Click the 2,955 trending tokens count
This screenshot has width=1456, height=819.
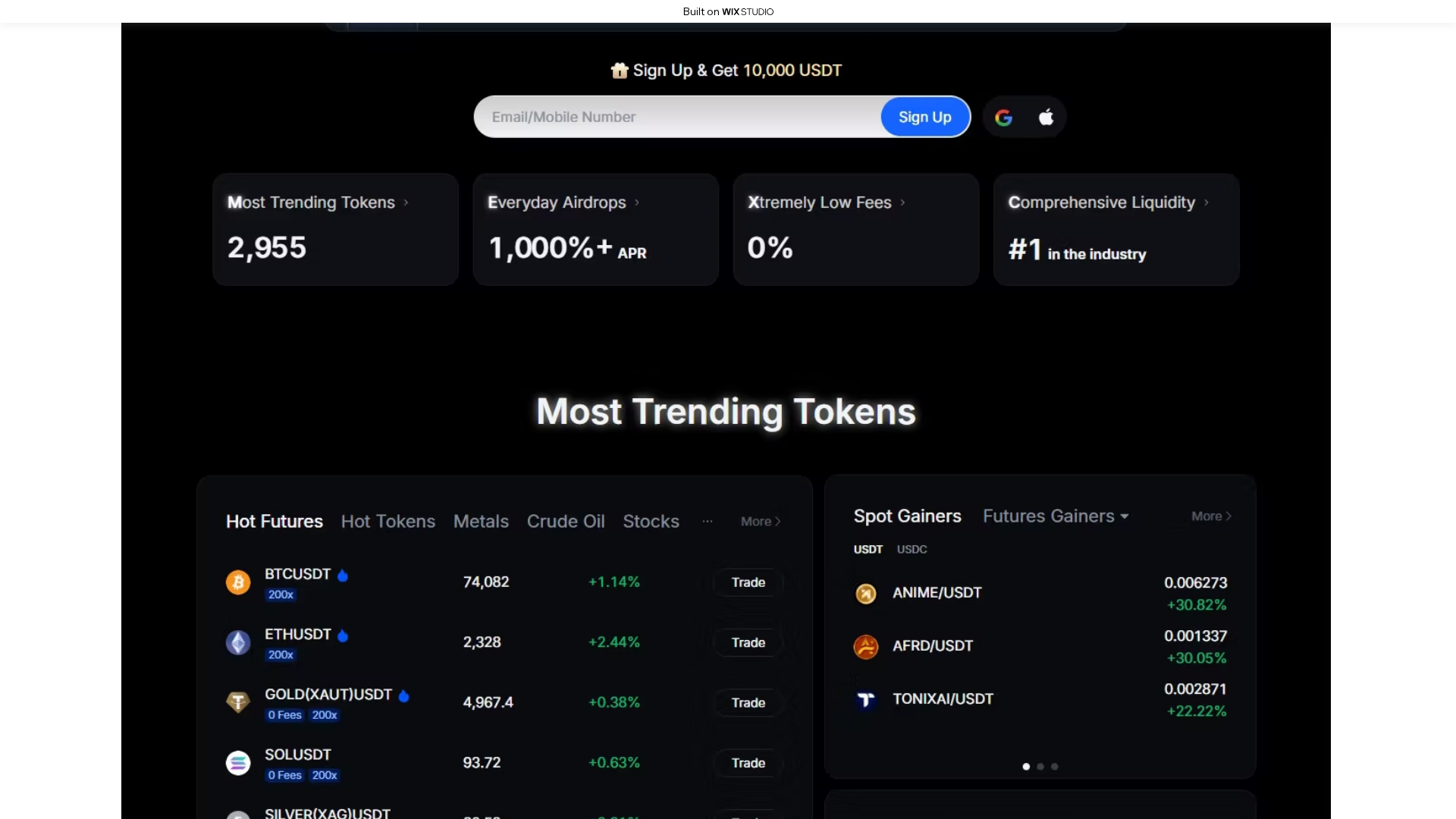pos(267,248)
